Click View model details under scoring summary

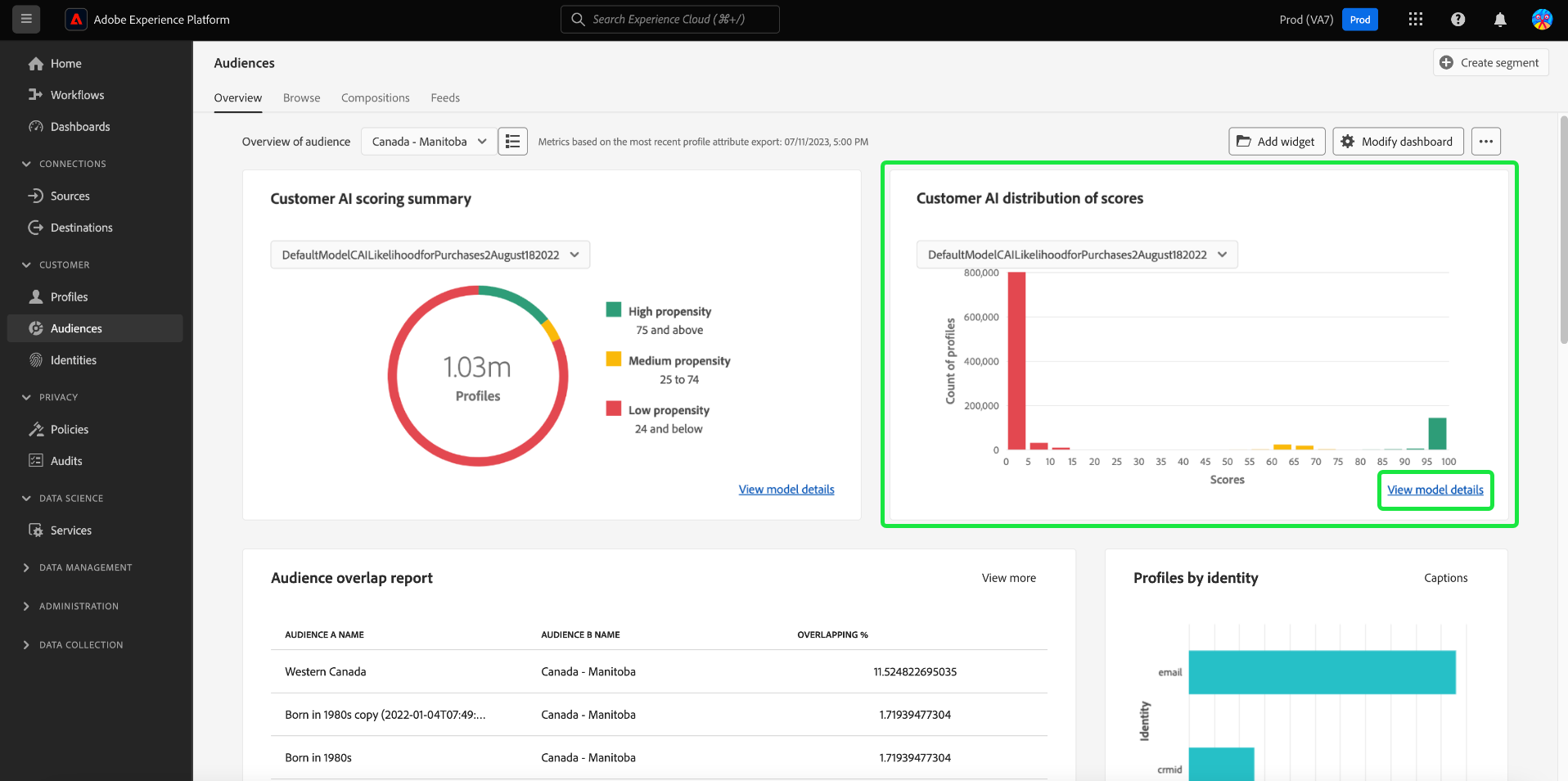point(786,490)
